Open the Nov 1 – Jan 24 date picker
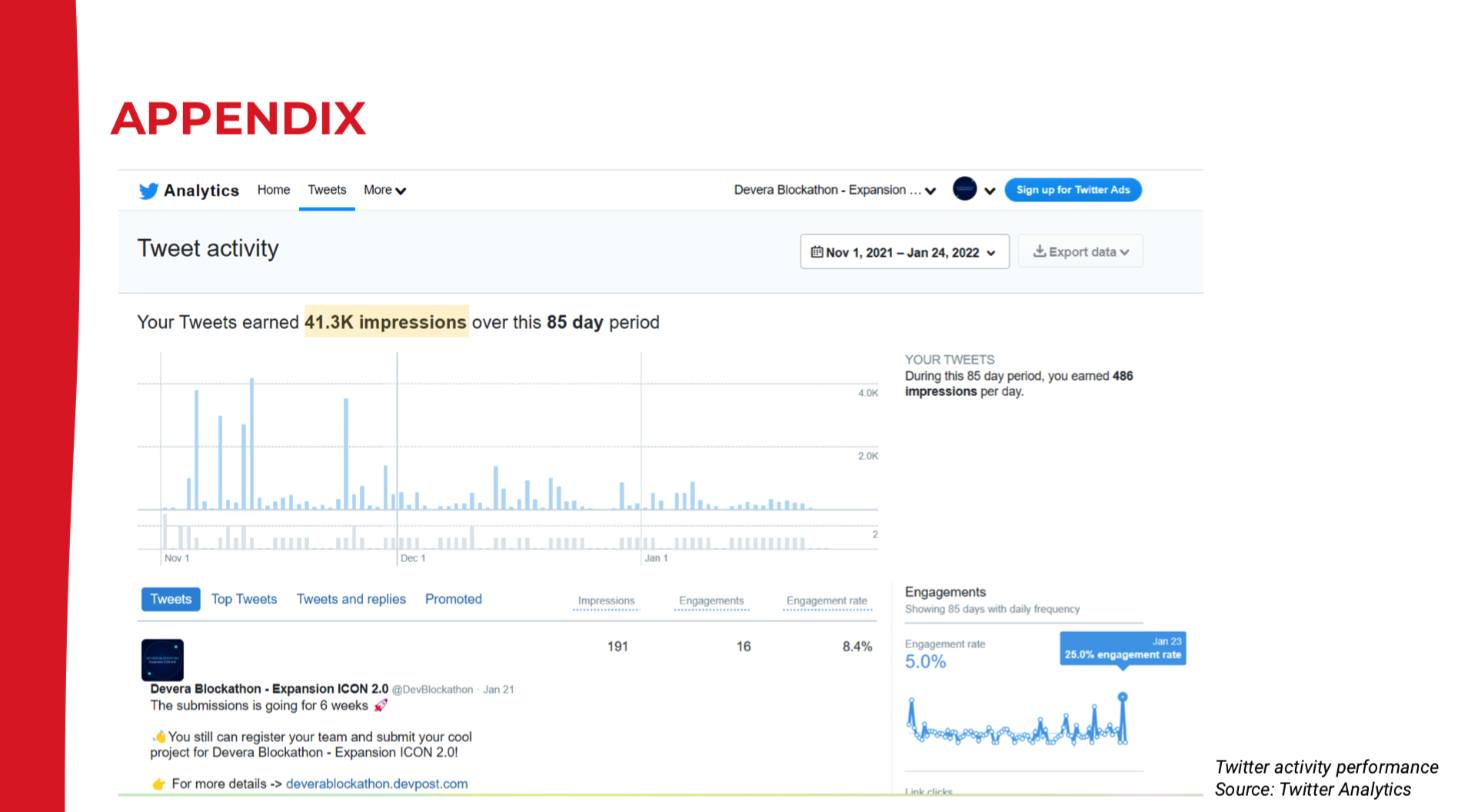The image size is (1458, 812). [x=904, y=252]
